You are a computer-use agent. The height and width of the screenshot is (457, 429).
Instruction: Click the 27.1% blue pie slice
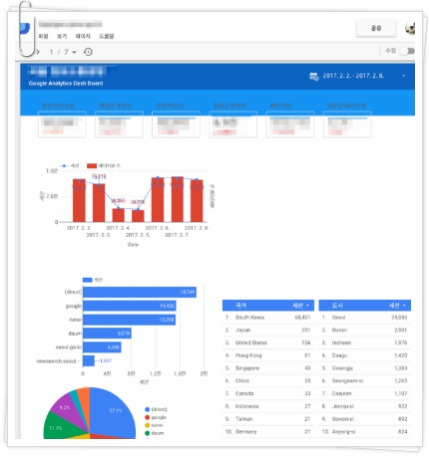(x=113, y=413)
